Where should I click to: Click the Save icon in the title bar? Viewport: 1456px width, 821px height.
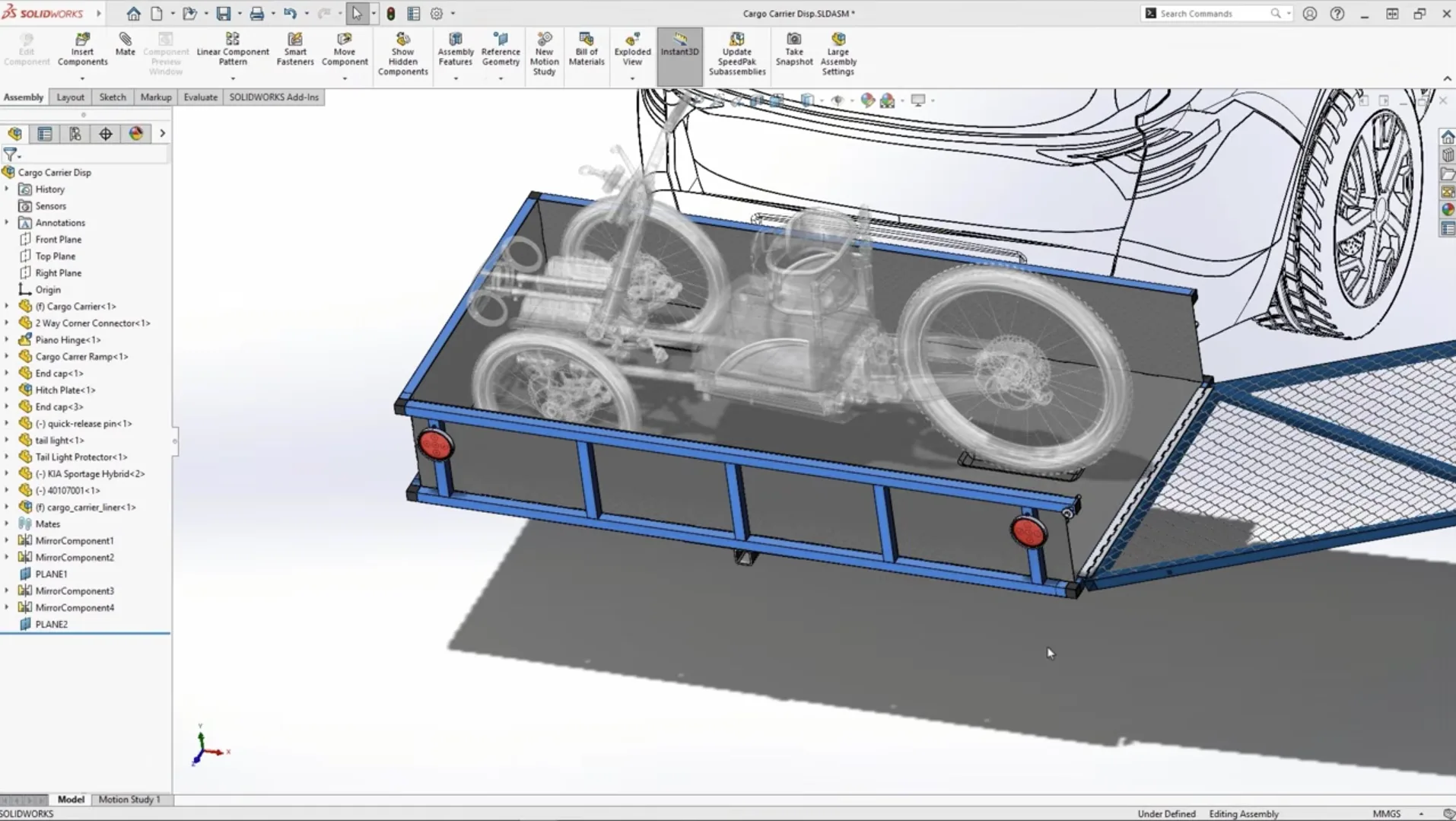223,14
